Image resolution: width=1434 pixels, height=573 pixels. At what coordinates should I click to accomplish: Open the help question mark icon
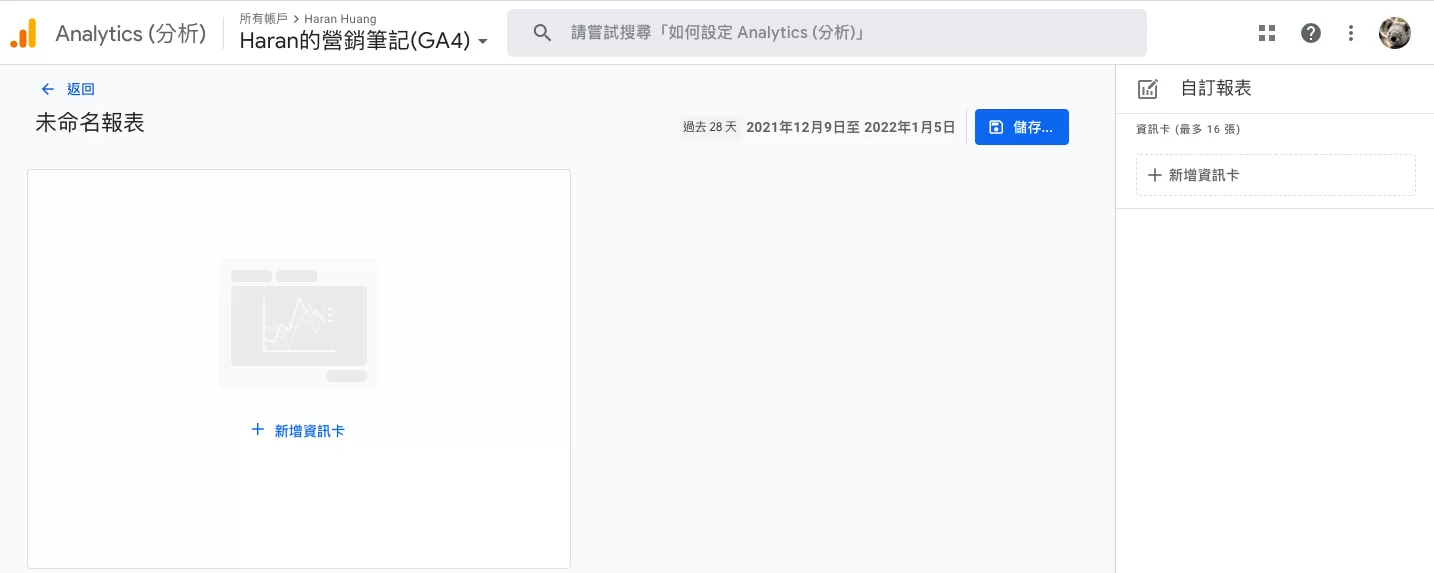pyautogui.click(x=1310, y=33)
